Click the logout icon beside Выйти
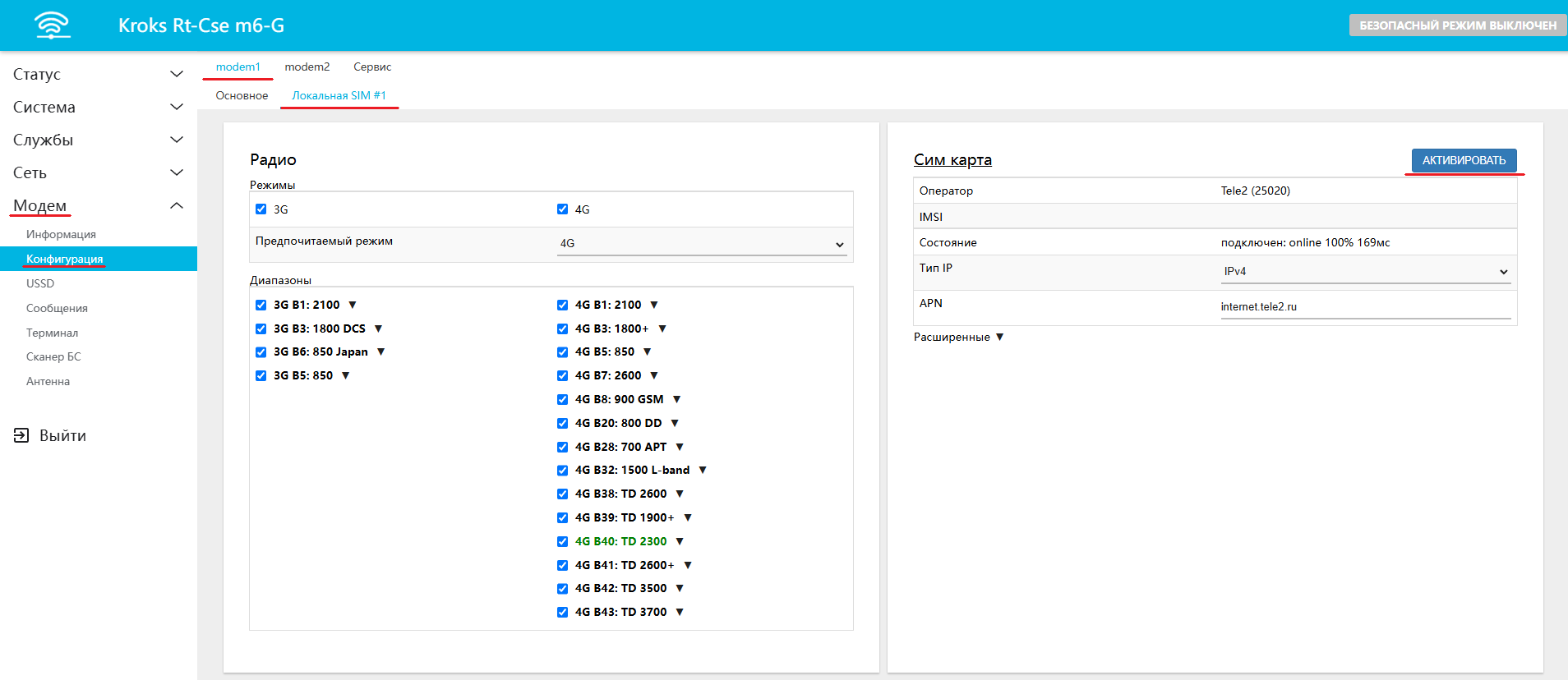Screen dimensions: 1568x680 pos(21,435)
